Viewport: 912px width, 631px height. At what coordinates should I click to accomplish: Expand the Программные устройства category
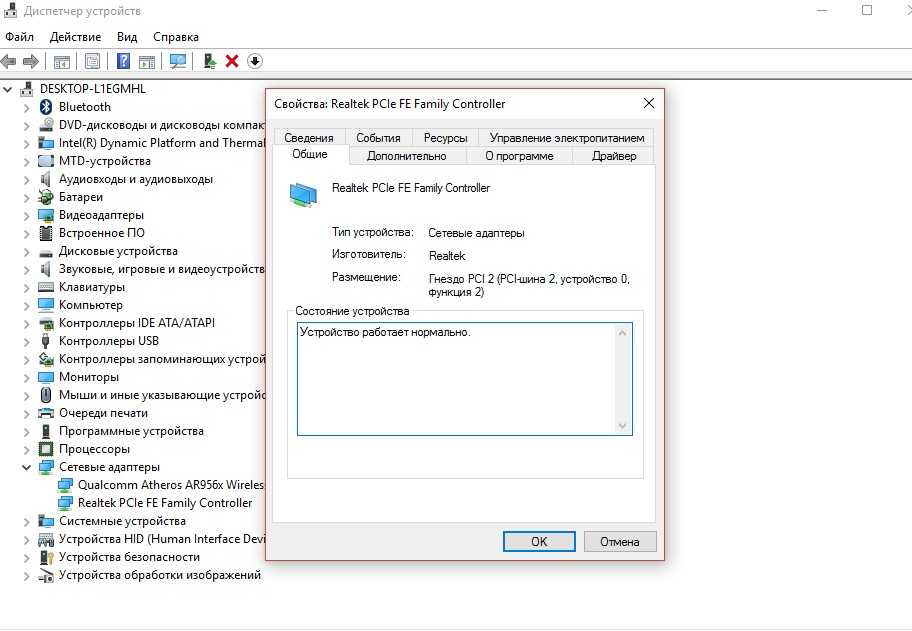(x=26, y=432)
